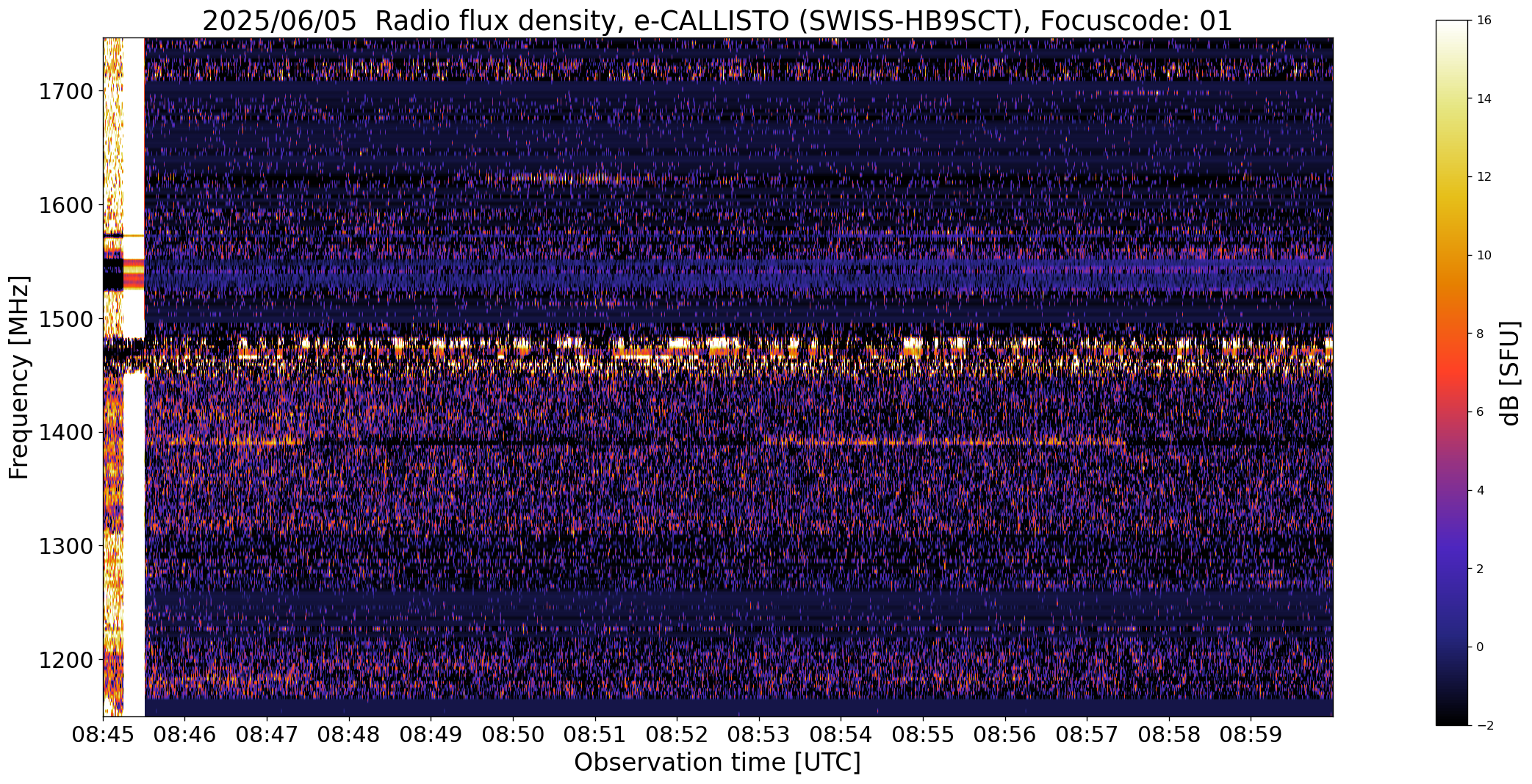
Task: Click the 08:54 time tick label
Action: click(841, 735)
